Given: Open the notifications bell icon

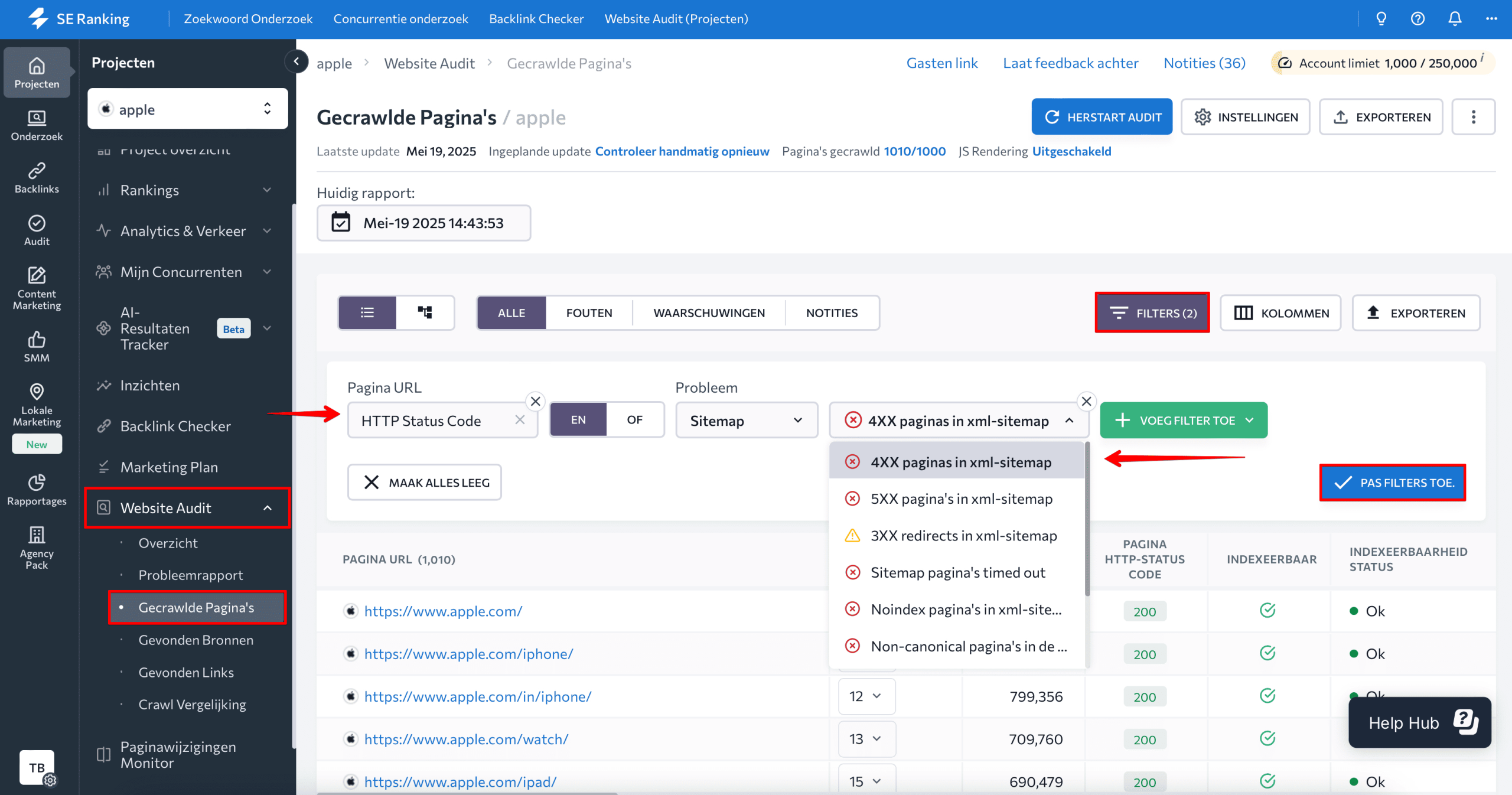Looking at the screenshot, I should pyautogui.click(x=1455, y=19).
